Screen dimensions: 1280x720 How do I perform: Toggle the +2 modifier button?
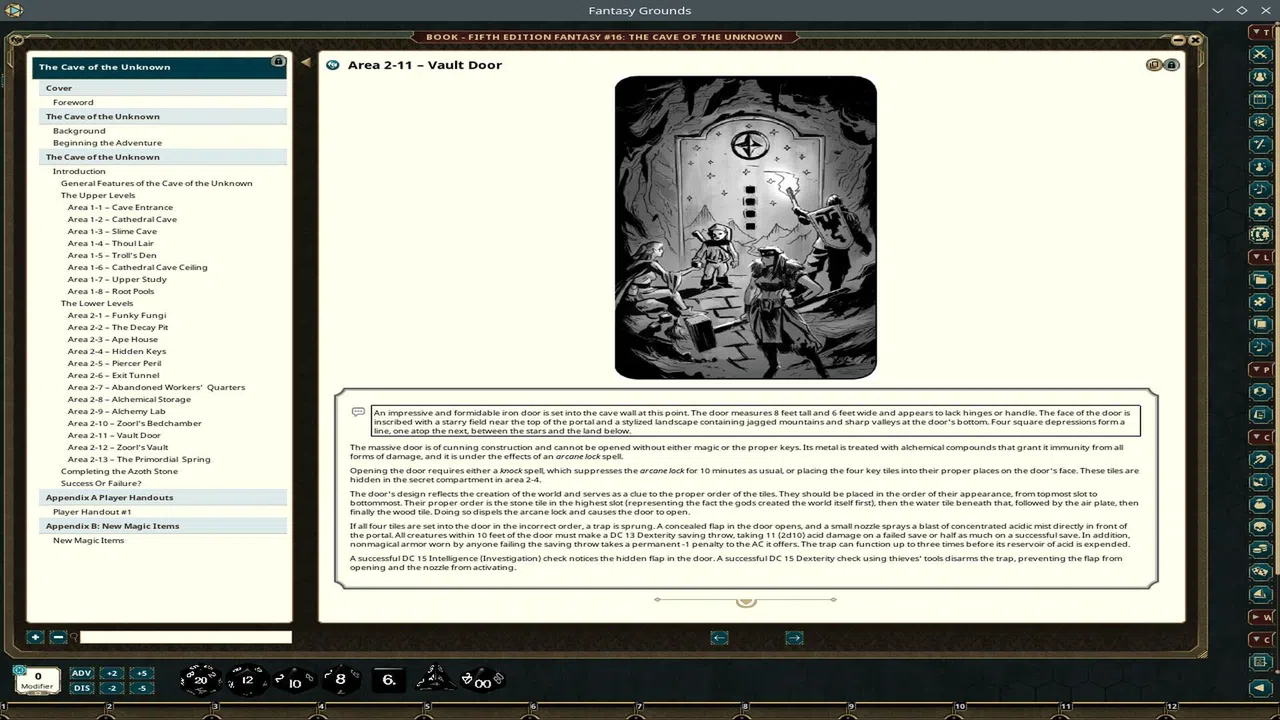(x=112, y=673)
